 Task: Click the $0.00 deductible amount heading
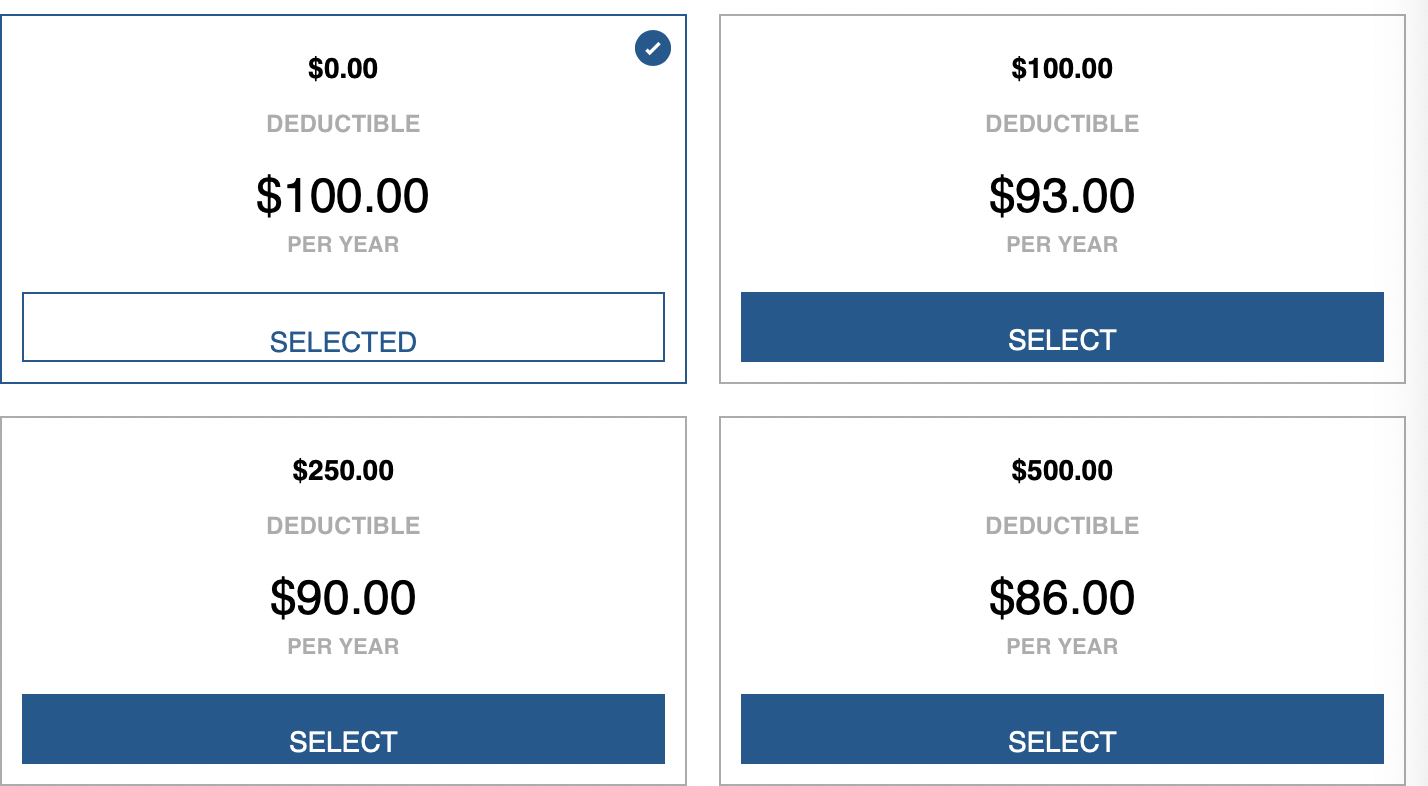(x=343, y=69)
